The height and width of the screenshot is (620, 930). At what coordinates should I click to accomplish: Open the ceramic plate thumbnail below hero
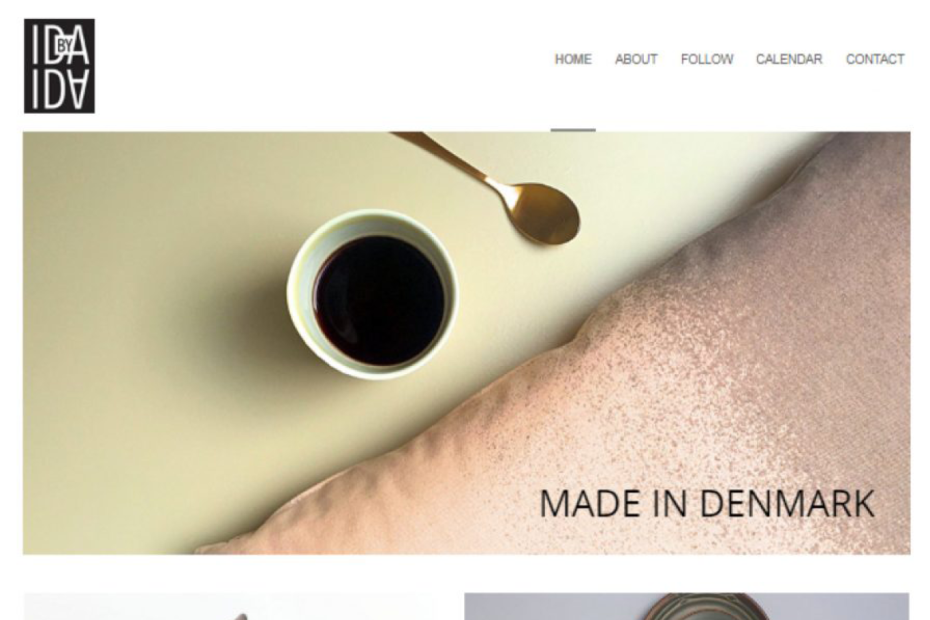(687, 606)
